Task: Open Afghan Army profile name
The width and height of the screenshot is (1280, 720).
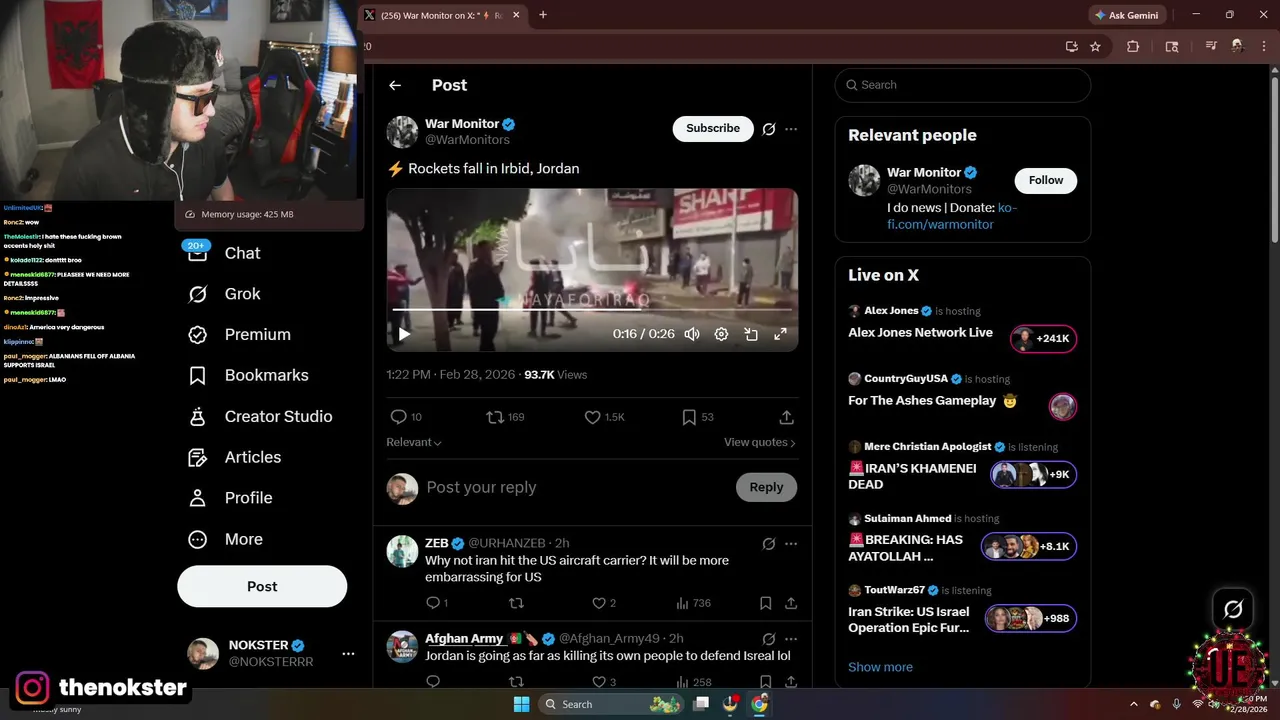Action: [464, 638]
